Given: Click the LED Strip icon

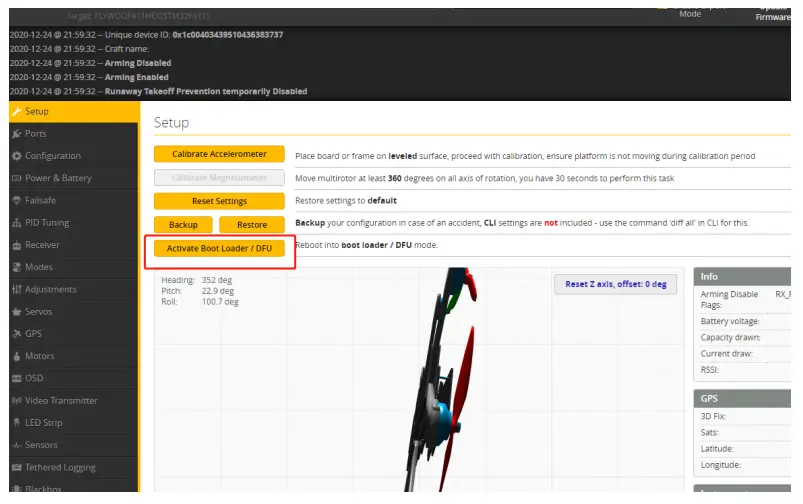Looking at the screenshot, I should [x=16, y=423].
